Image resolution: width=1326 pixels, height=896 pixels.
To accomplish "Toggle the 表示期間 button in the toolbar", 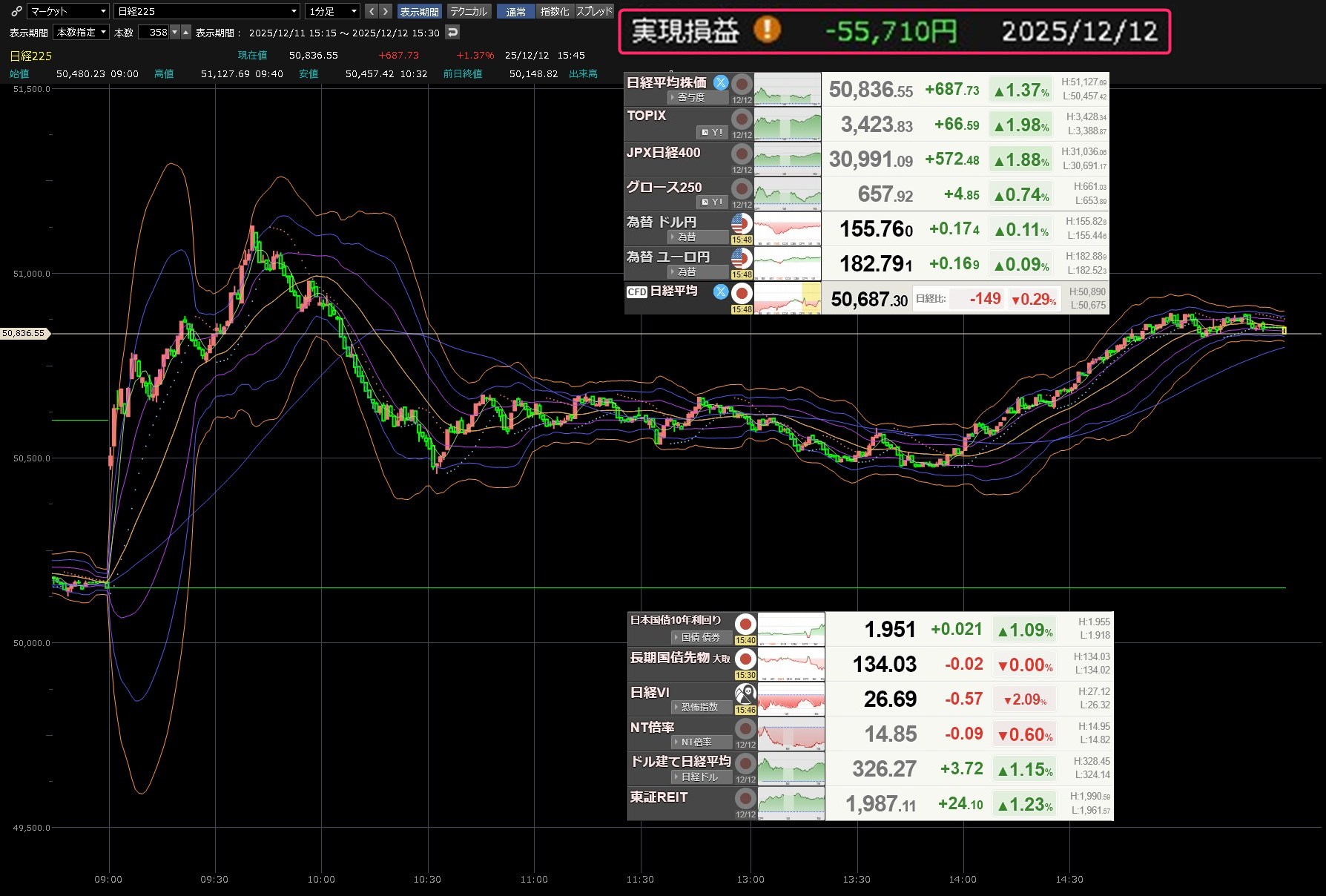I will [x=419, y=11].
